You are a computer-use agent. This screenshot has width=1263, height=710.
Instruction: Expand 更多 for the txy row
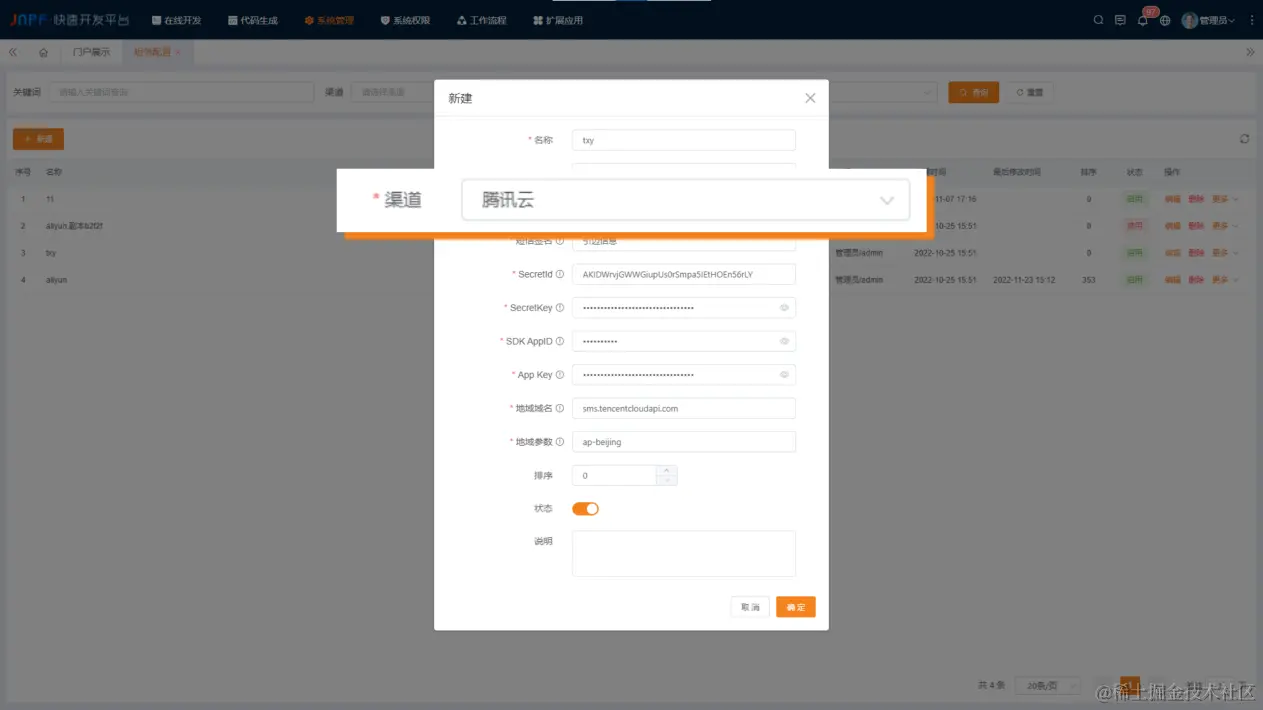1225,253
